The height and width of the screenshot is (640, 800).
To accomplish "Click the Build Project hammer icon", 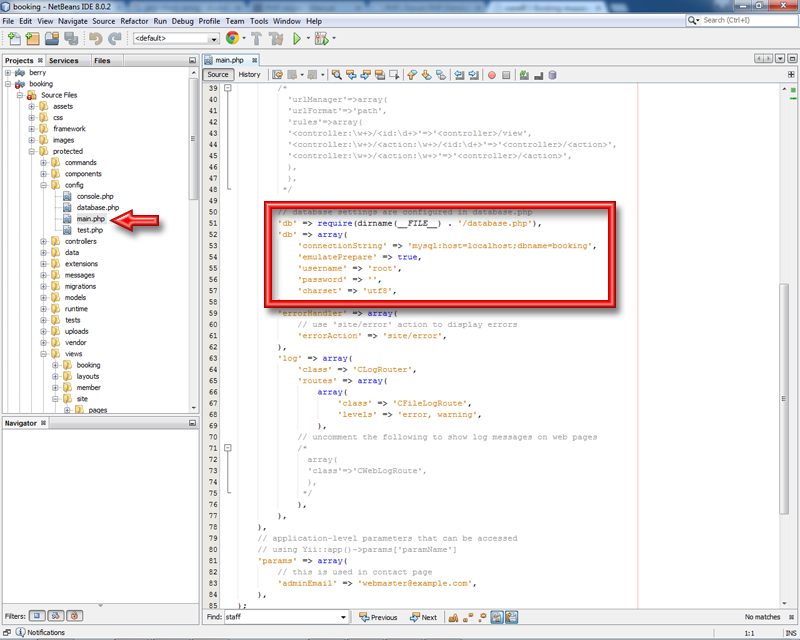I will 256,38.
